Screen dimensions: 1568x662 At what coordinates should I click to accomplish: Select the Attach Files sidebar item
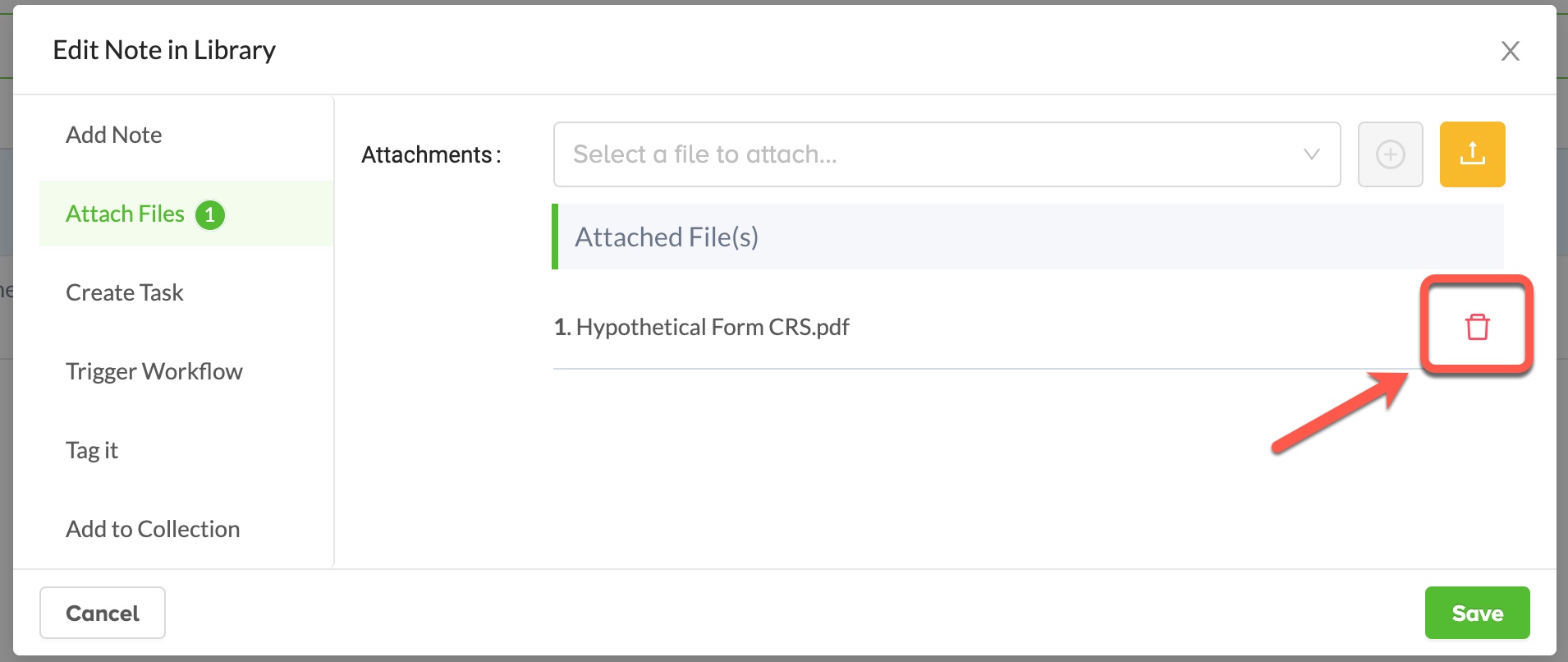tap(186, 214)
